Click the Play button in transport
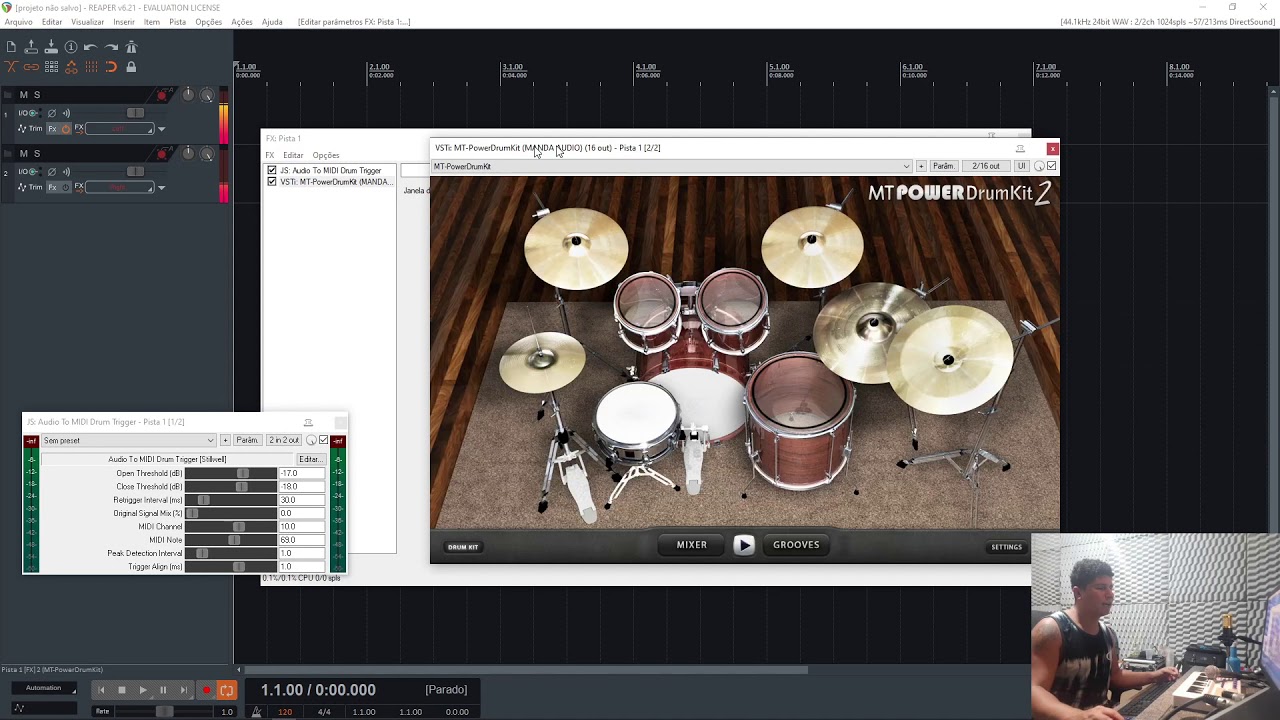 (143, 690)
